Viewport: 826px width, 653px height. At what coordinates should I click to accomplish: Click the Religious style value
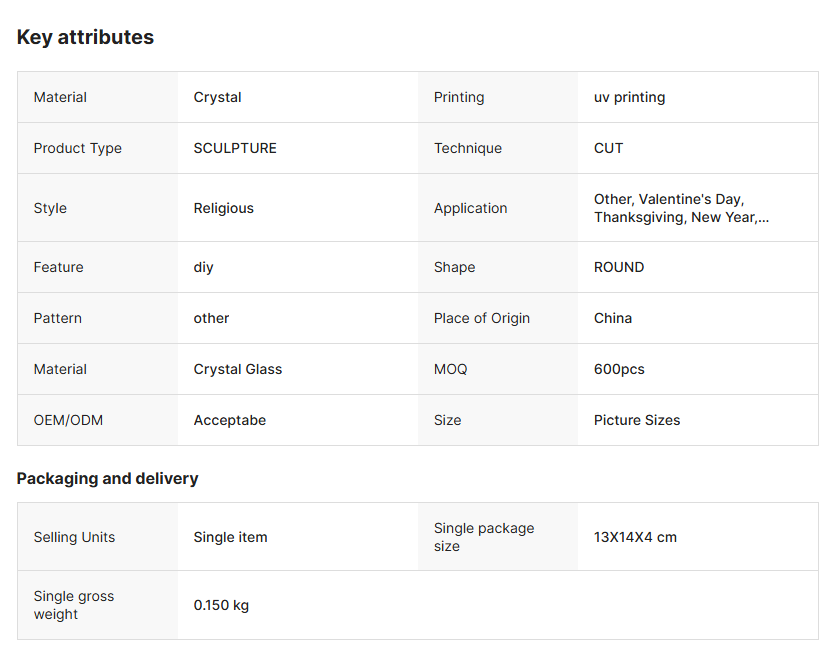[x=224, y=208]
